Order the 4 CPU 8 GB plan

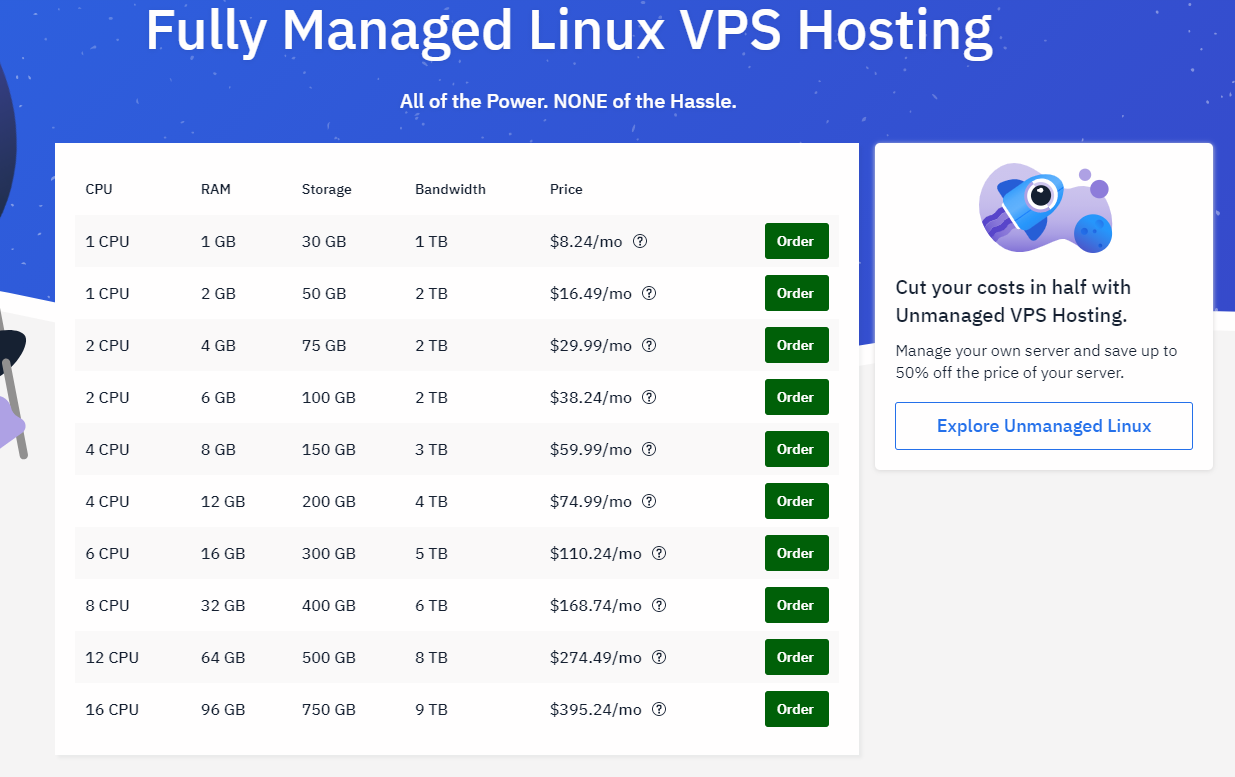point(796,449)
